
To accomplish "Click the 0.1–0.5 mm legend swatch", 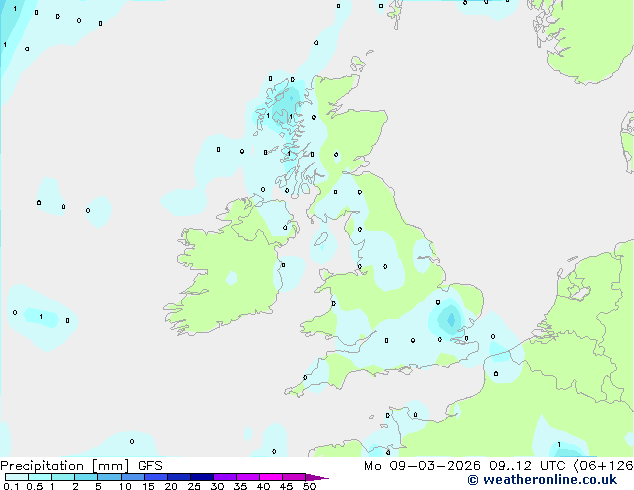I will (x=17, y=477).
